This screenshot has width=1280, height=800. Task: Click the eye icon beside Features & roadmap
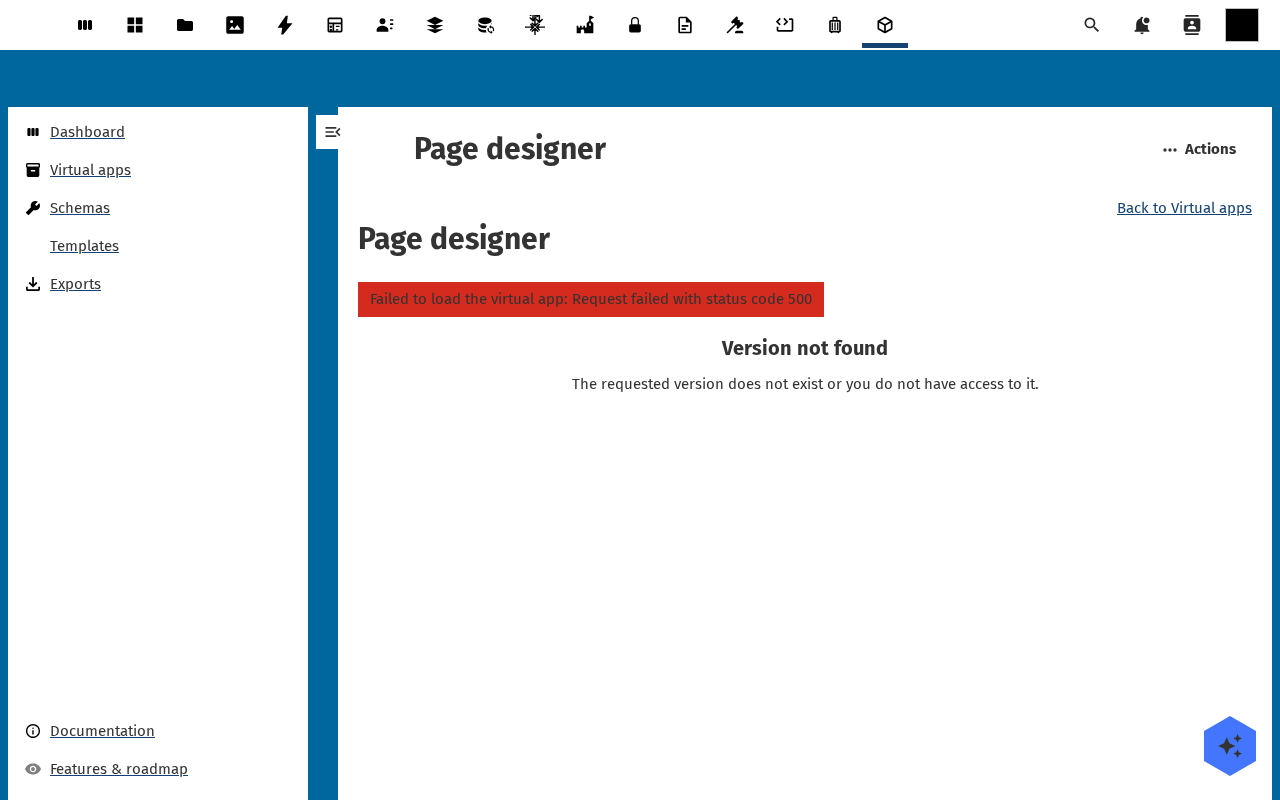click(33, 769)
